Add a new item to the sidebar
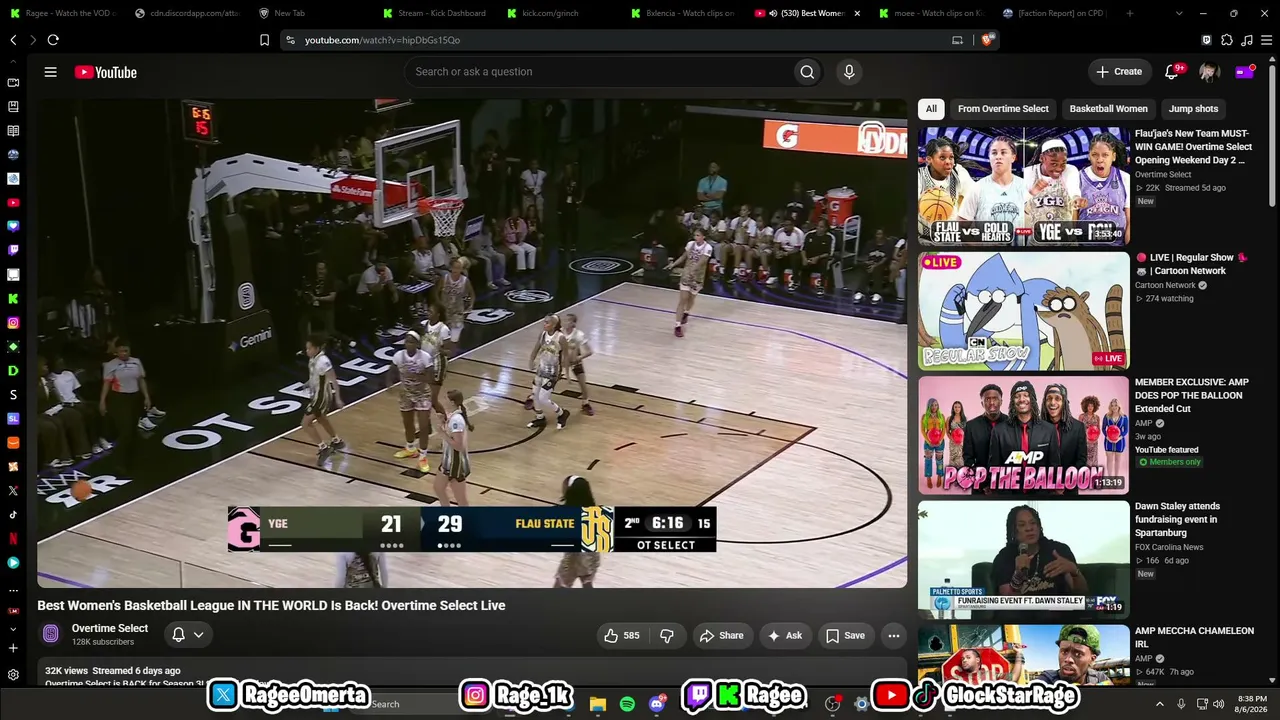This screenshot has height=720, width=1280. coord(13,648)
